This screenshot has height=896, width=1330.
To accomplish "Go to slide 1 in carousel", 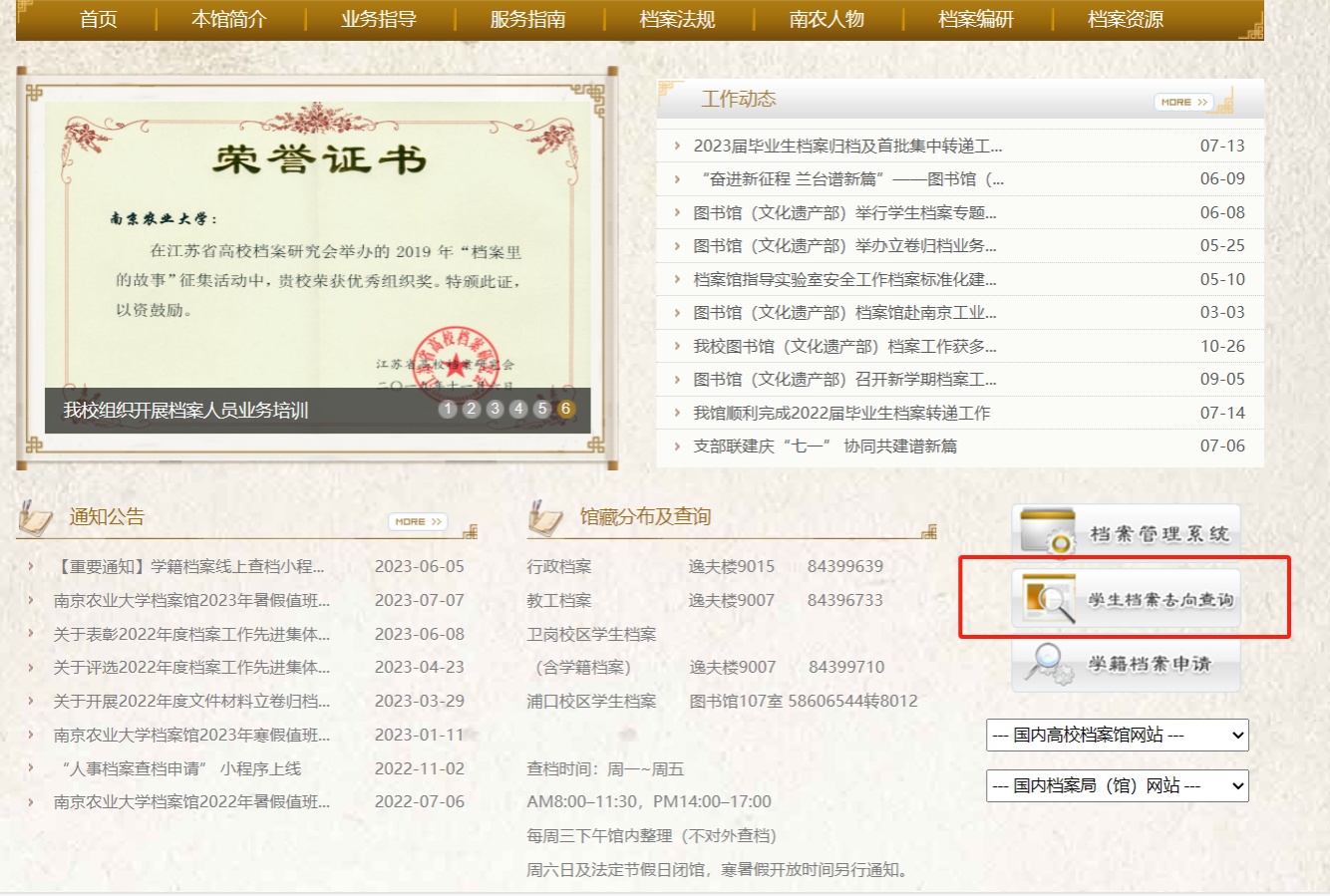I will pyautogui.click(x=448, y=409).
